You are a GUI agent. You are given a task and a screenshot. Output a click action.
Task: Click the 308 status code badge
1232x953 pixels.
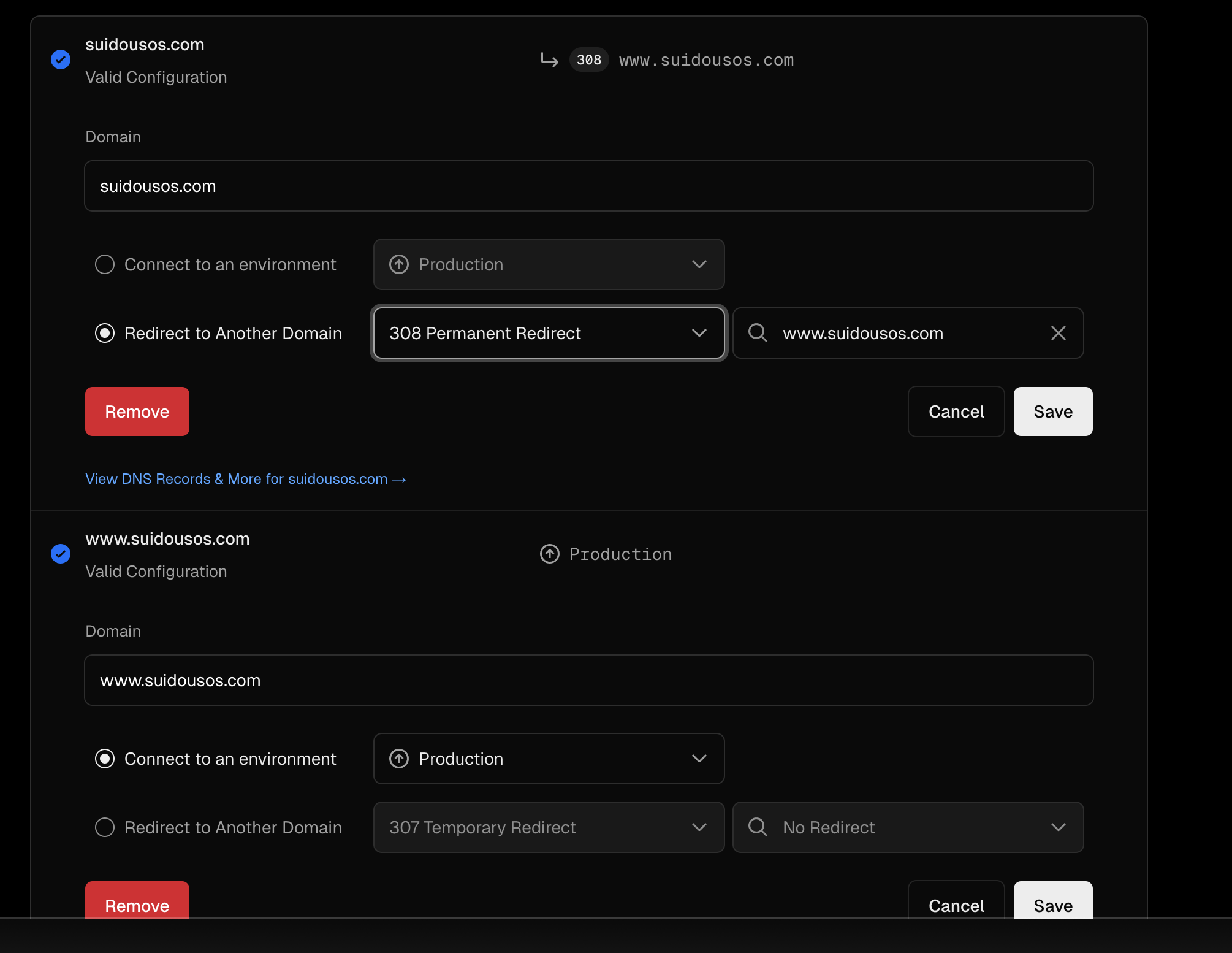(588, 59)
